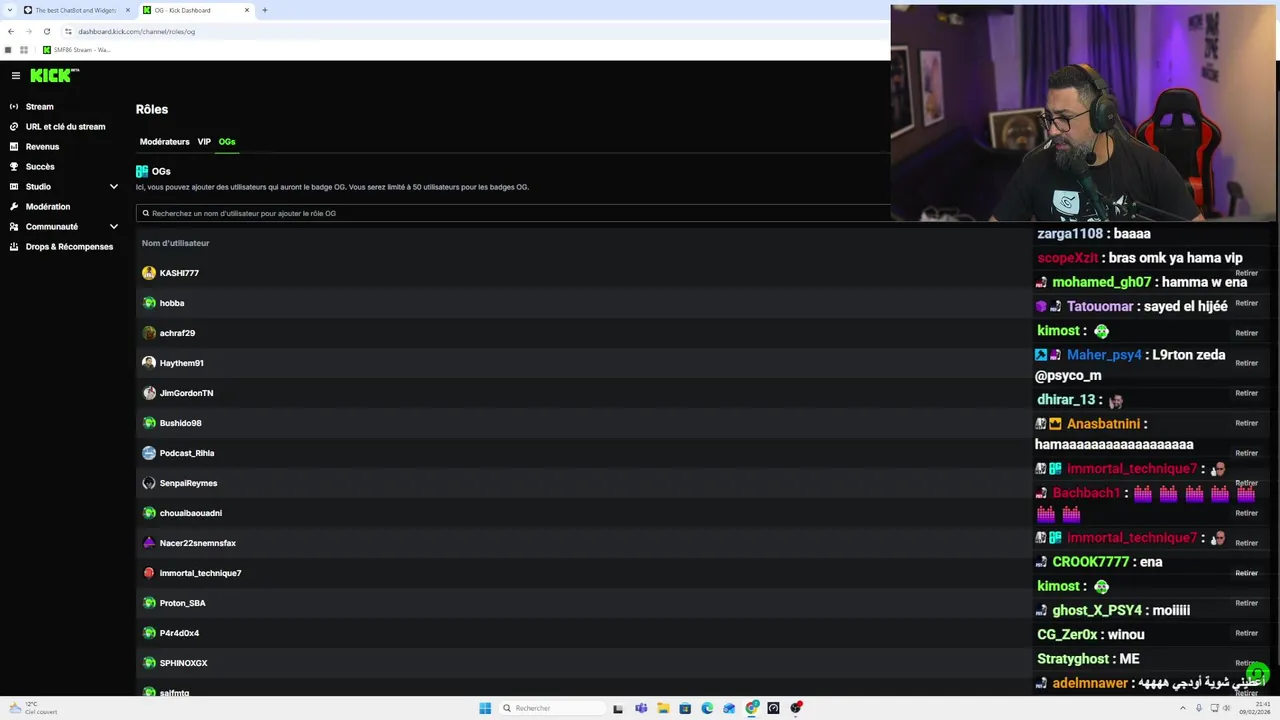Open the Stream sidebar section
The image size is (1280, 720).
(40, 107)
